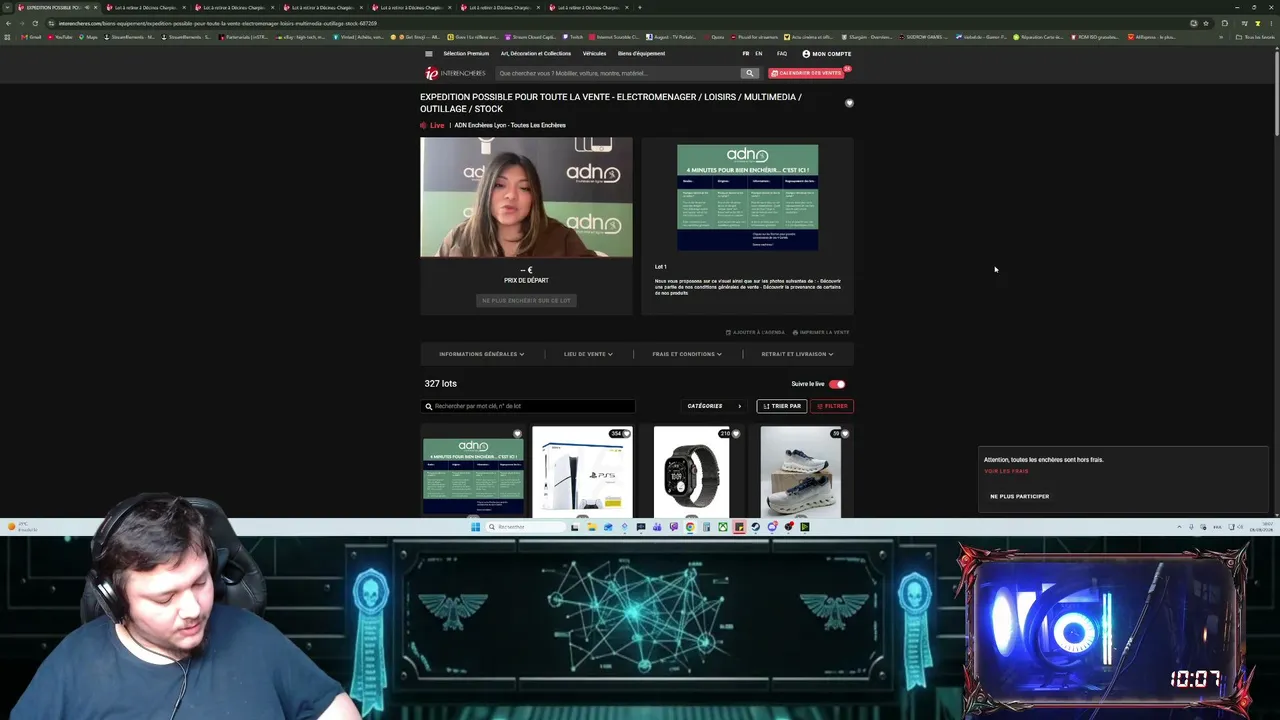
Task: Open the Chrome three-dot menu
Action: click(1271, 23)
